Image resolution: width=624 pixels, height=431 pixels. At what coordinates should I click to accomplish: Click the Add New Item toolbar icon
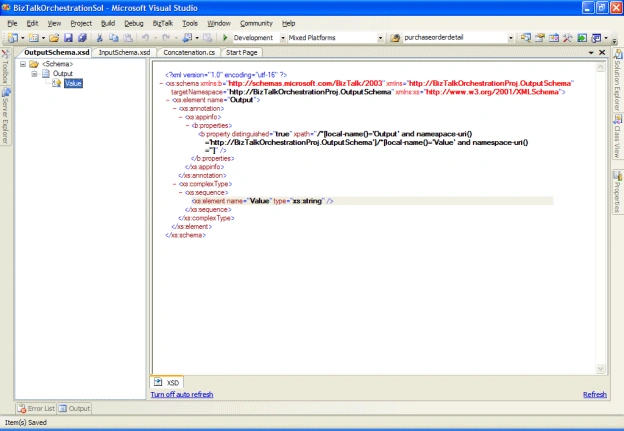tap(34, 38)
